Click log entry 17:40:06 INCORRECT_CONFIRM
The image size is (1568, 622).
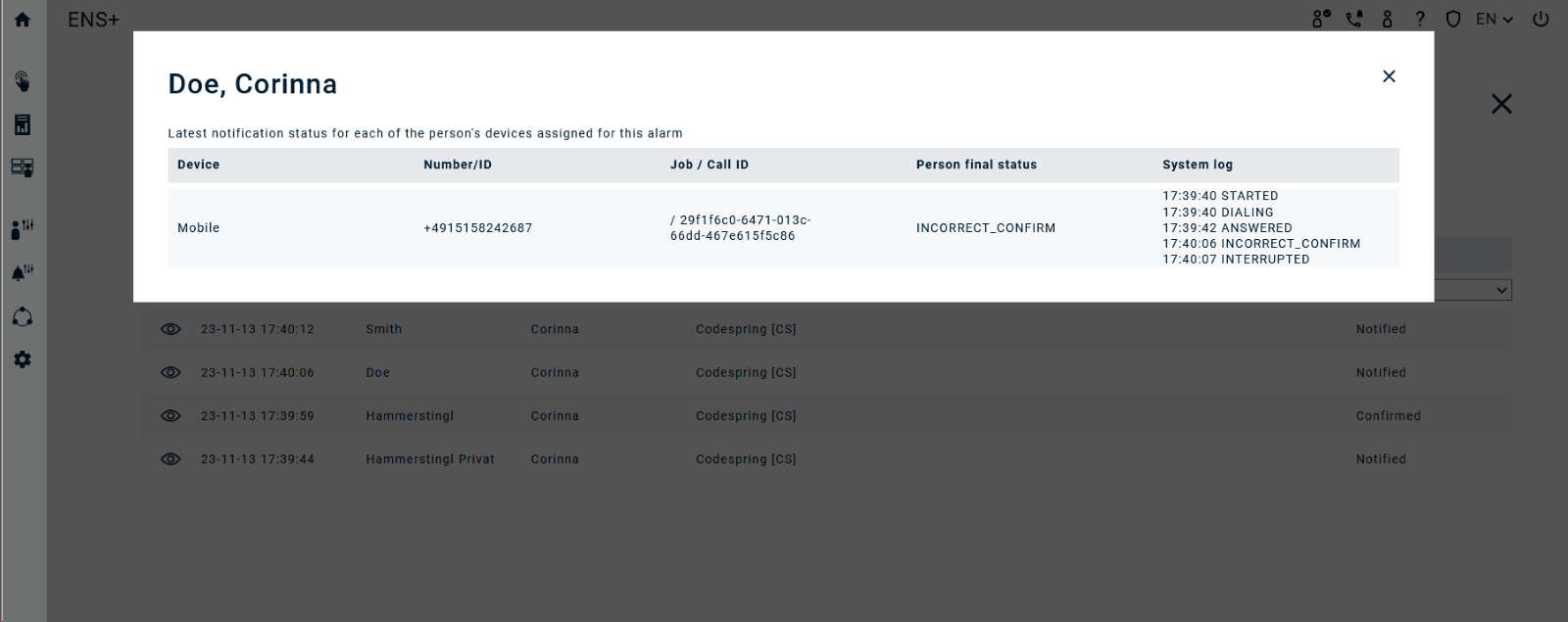1261,243
